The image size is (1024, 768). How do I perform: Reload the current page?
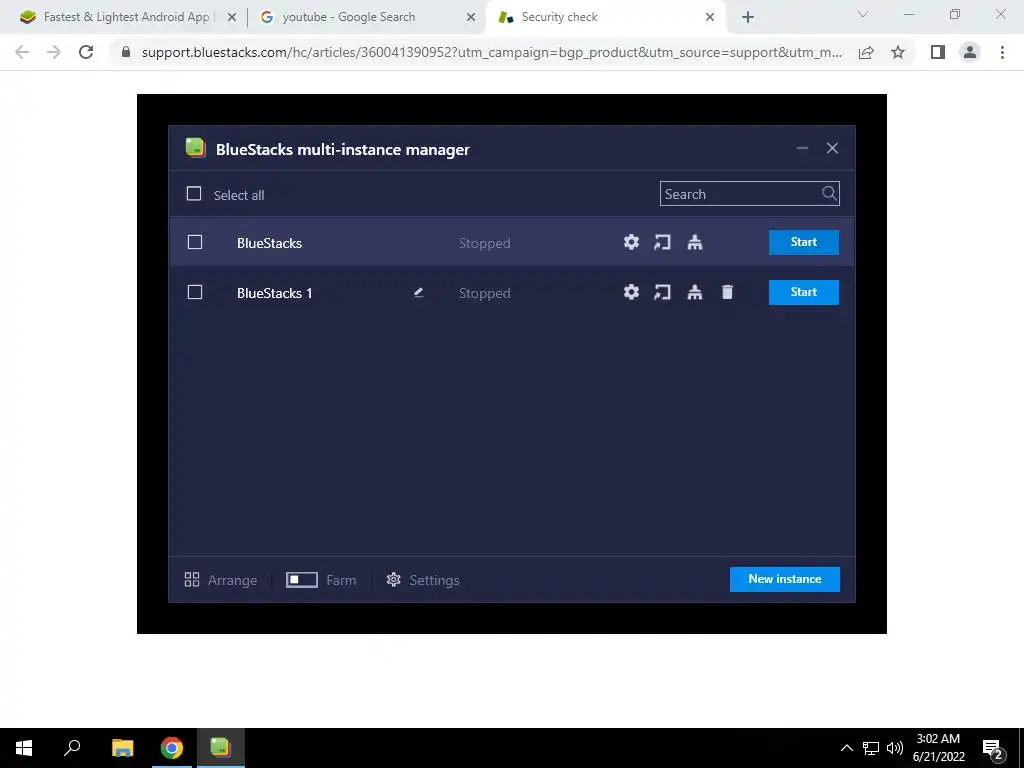[86, 52]
